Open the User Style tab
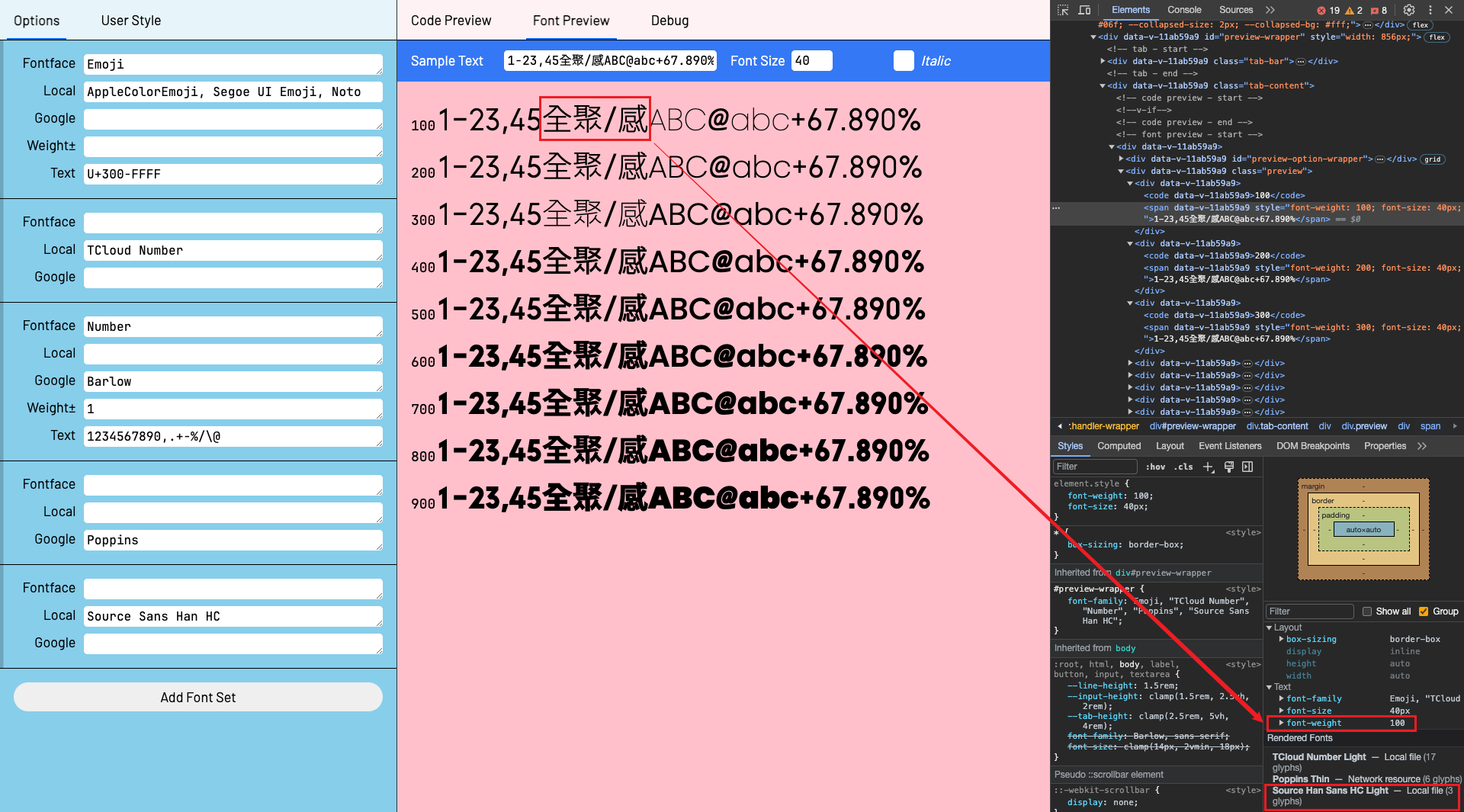Viewport: 1464px width, 812px height. pyautogui.click(x=131, y=21)
